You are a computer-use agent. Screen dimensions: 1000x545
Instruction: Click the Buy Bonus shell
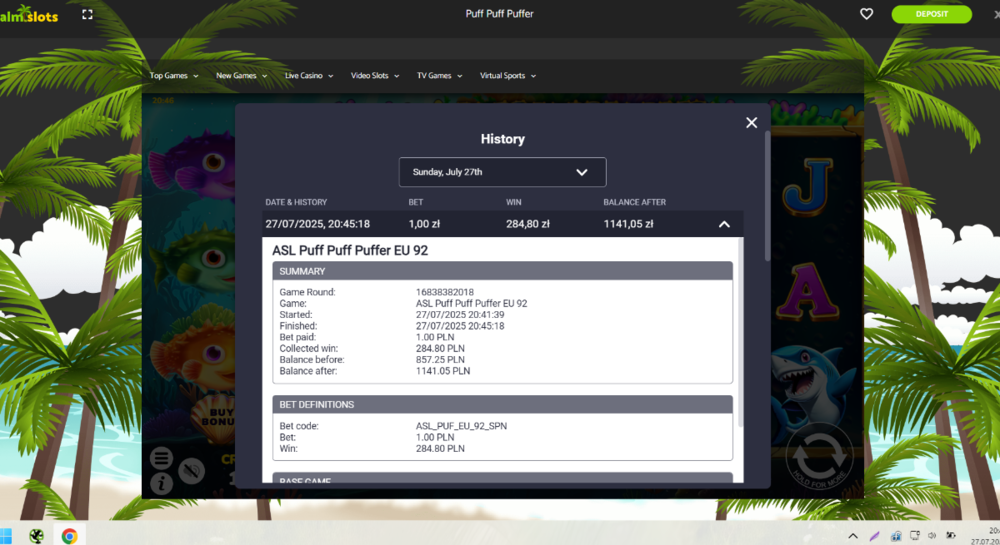217,417
